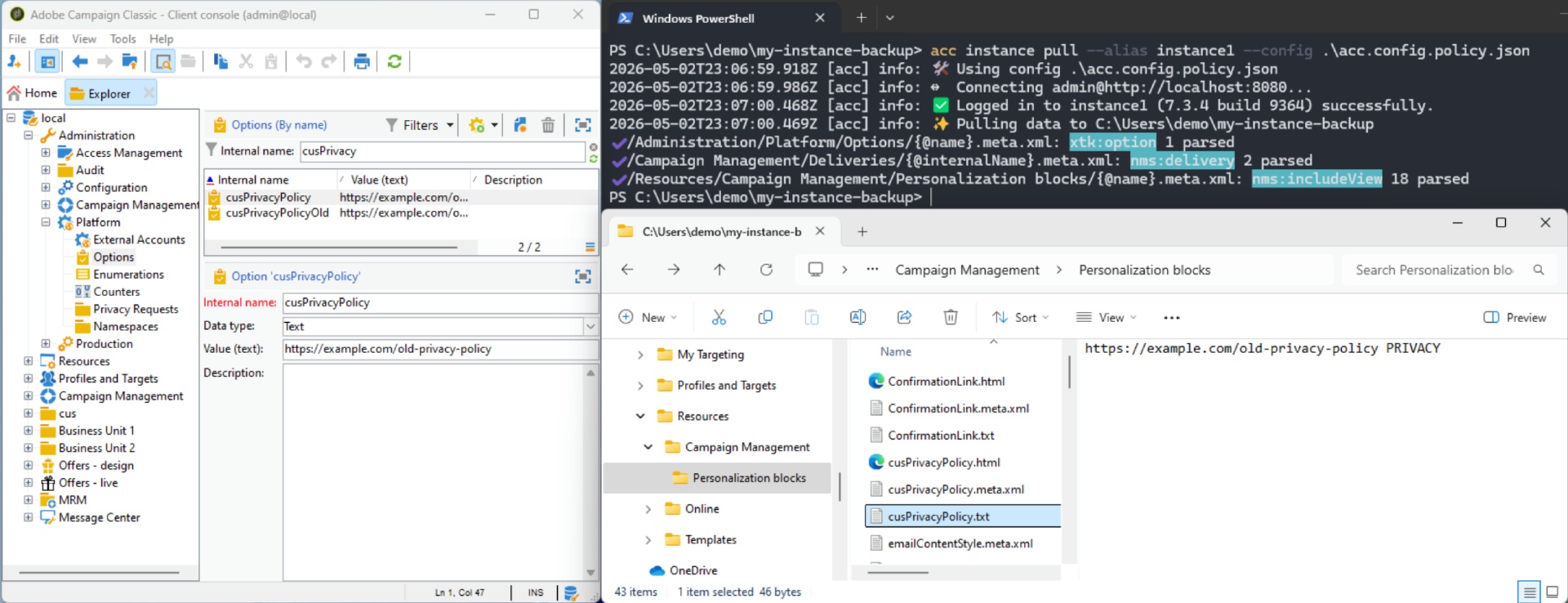1568x603 pixels.
Task: Click the New button in File Explorer
Action: (648, 317)
